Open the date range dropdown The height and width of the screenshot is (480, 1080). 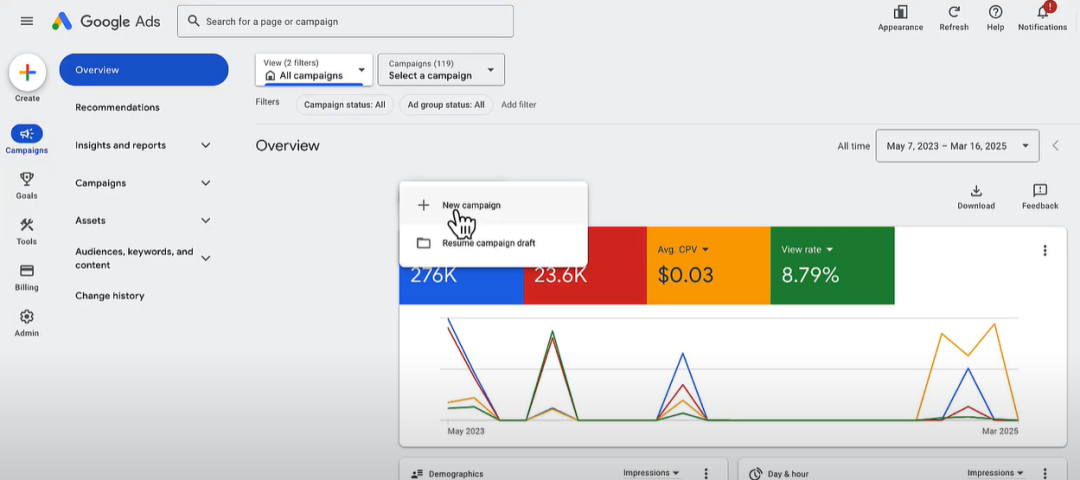957,146
